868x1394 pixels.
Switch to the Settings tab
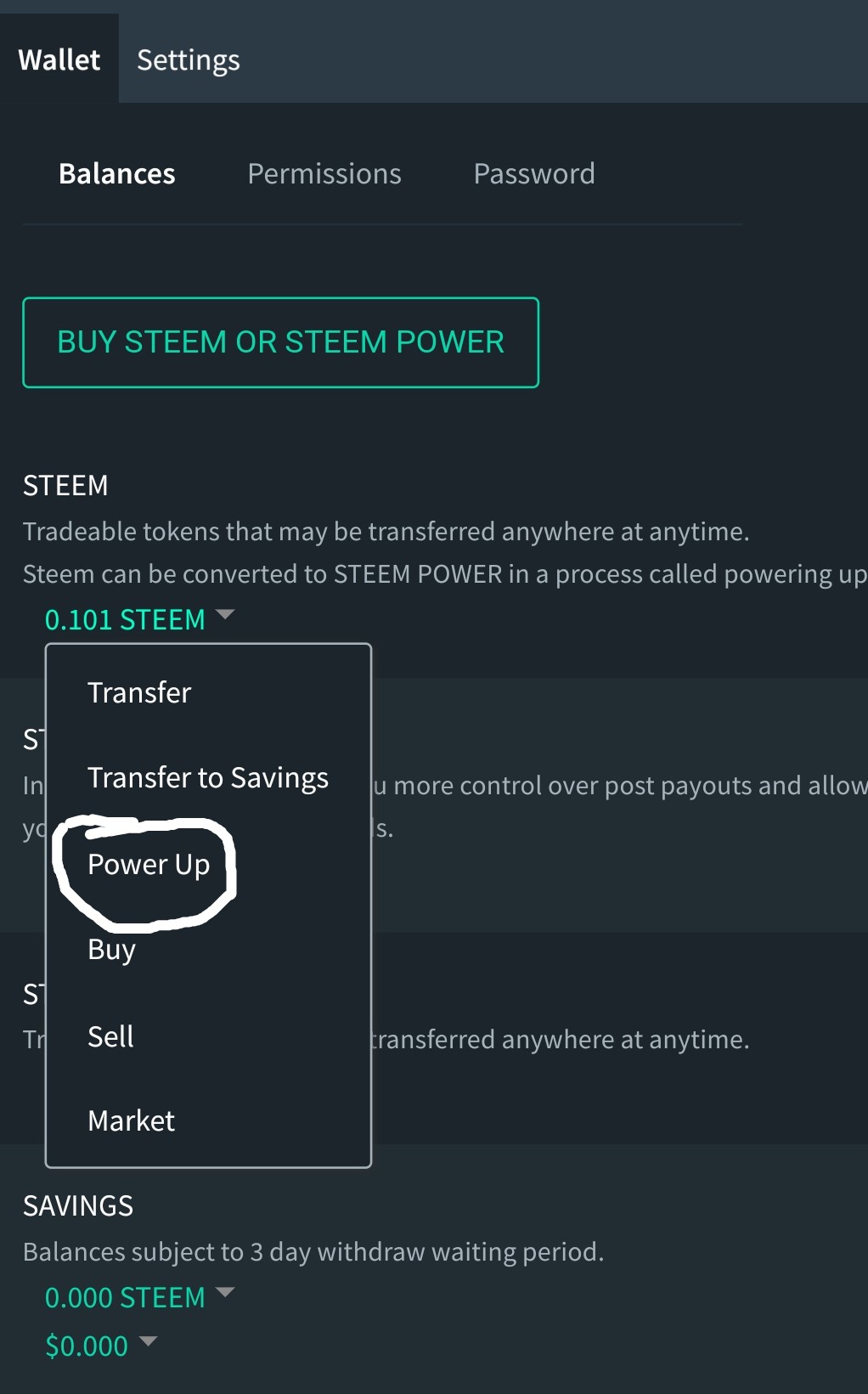click(x=188, y=60)
